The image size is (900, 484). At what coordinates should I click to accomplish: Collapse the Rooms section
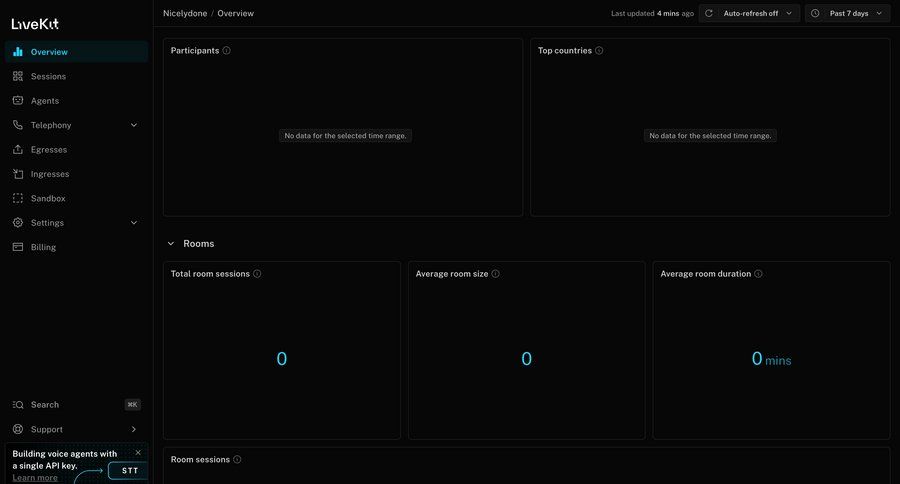(171, 243)
